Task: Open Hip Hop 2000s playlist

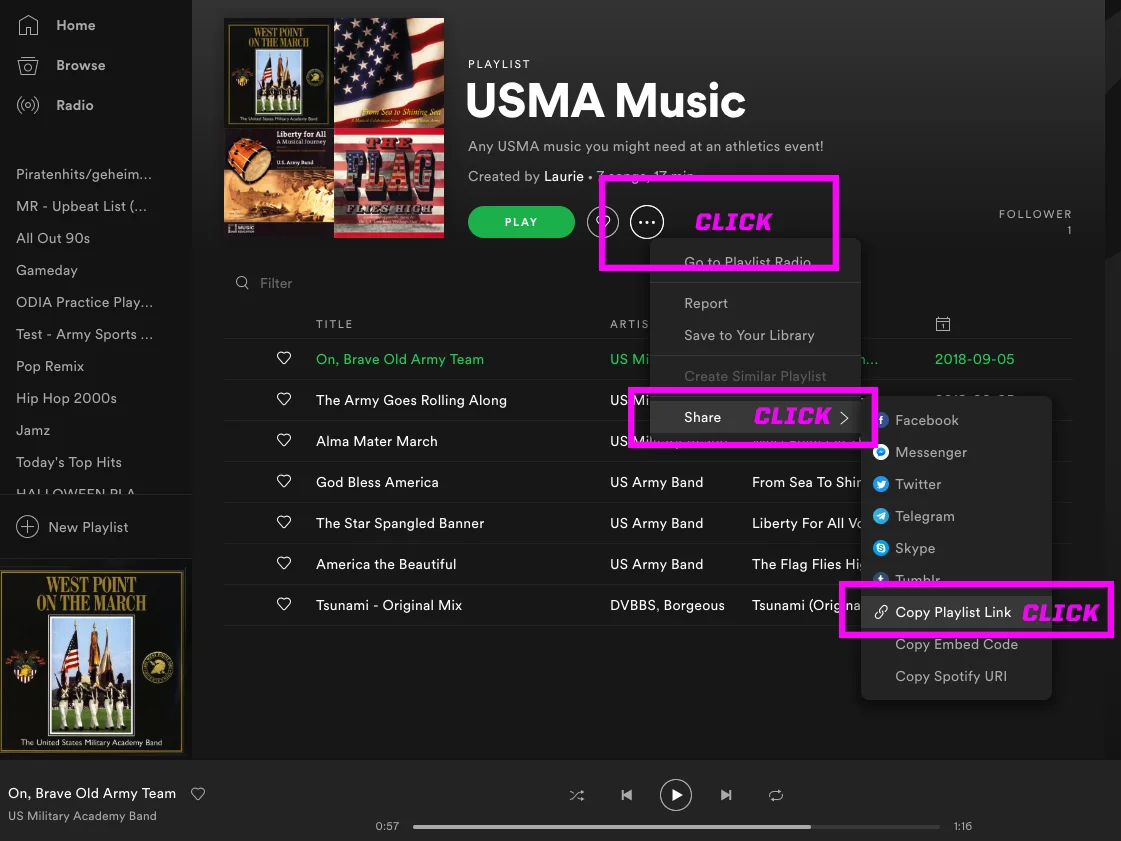Action: pyautogui.click(x=66, y=398)
